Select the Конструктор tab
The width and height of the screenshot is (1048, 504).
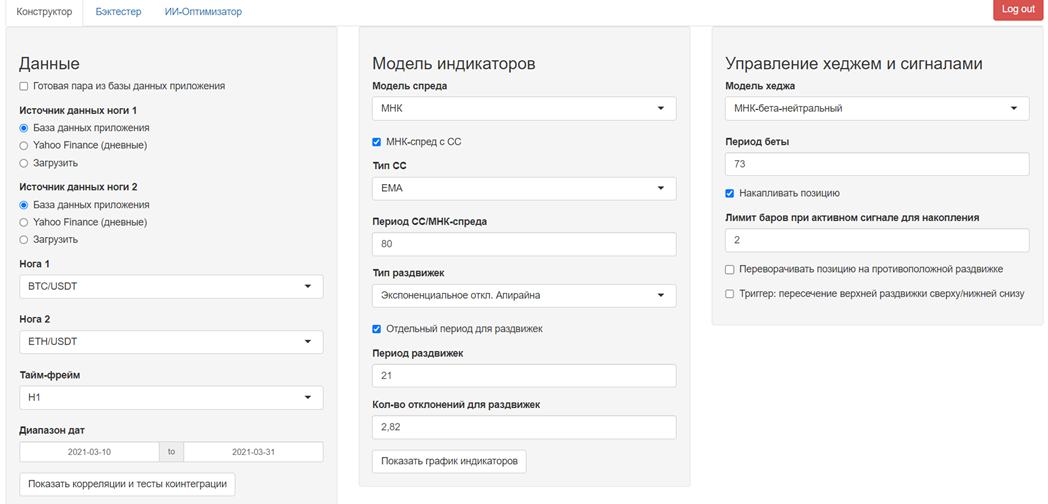43,12
